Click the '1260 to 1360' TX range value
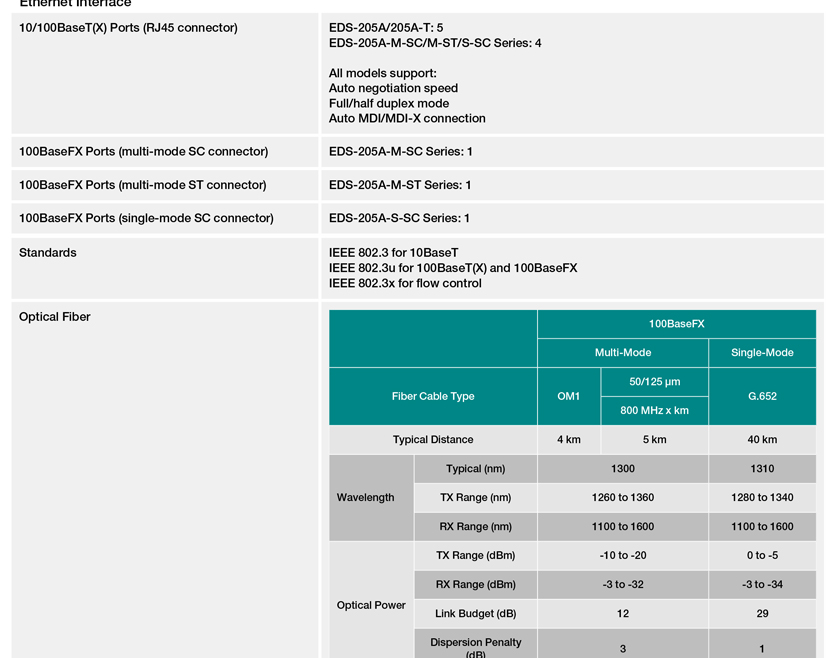Viewport: 830px width, 658px height. (623, 498)
